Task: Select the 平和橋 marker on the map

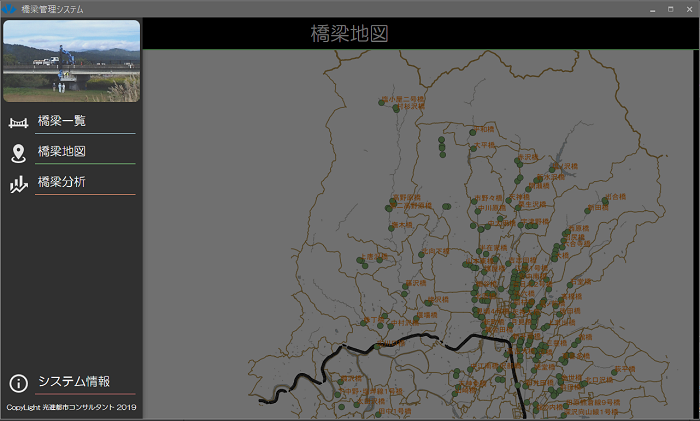Action: click(473, 130)
